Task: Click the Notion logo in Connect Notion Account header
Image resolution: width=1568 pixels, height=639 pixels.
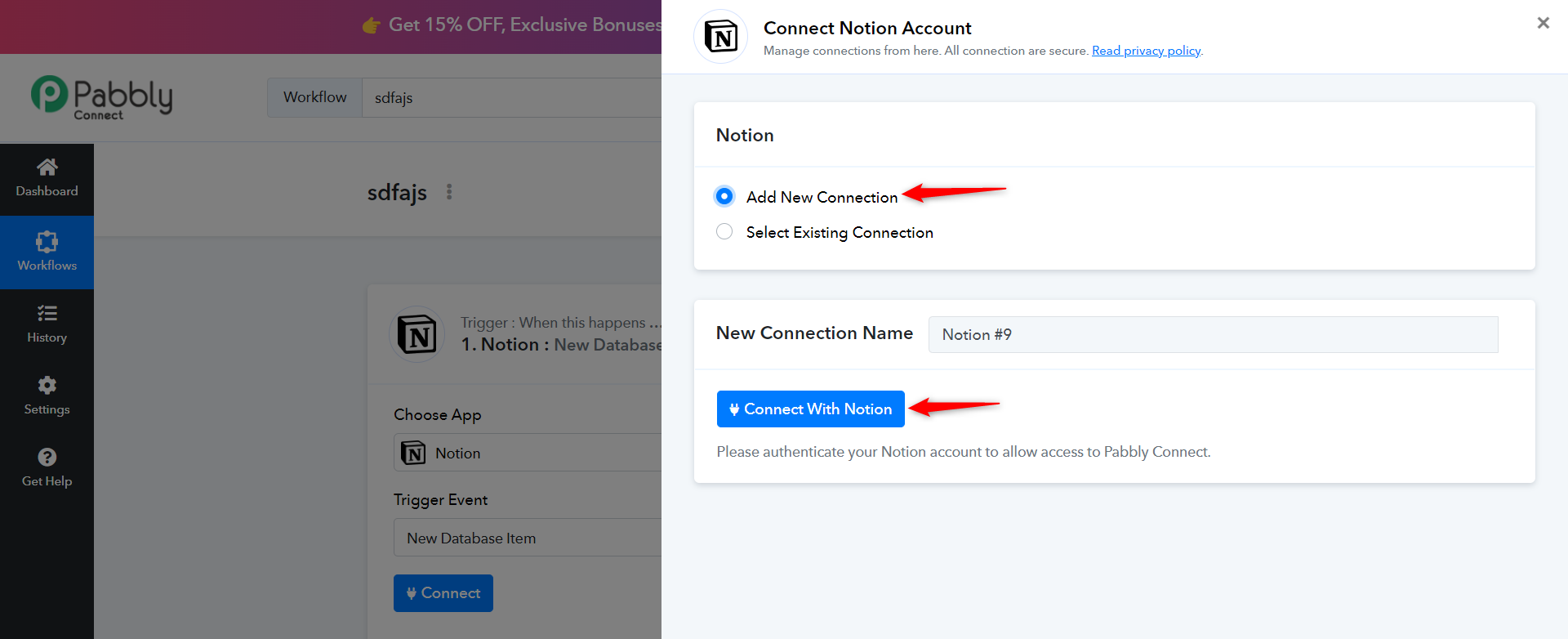Action: pyautogui.click(x=720, y=37)
